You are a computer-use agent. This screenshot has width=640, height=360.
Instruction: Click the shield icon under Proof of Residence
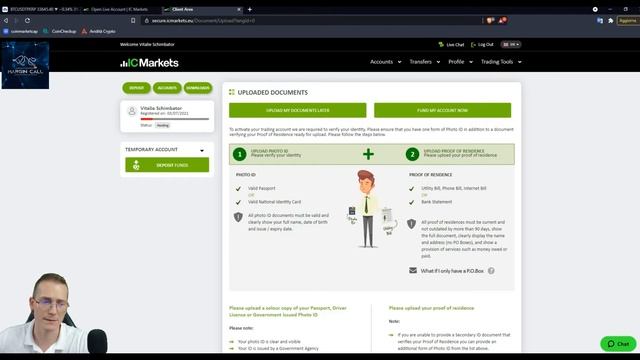pyautogui.click(x=411, y=224)
